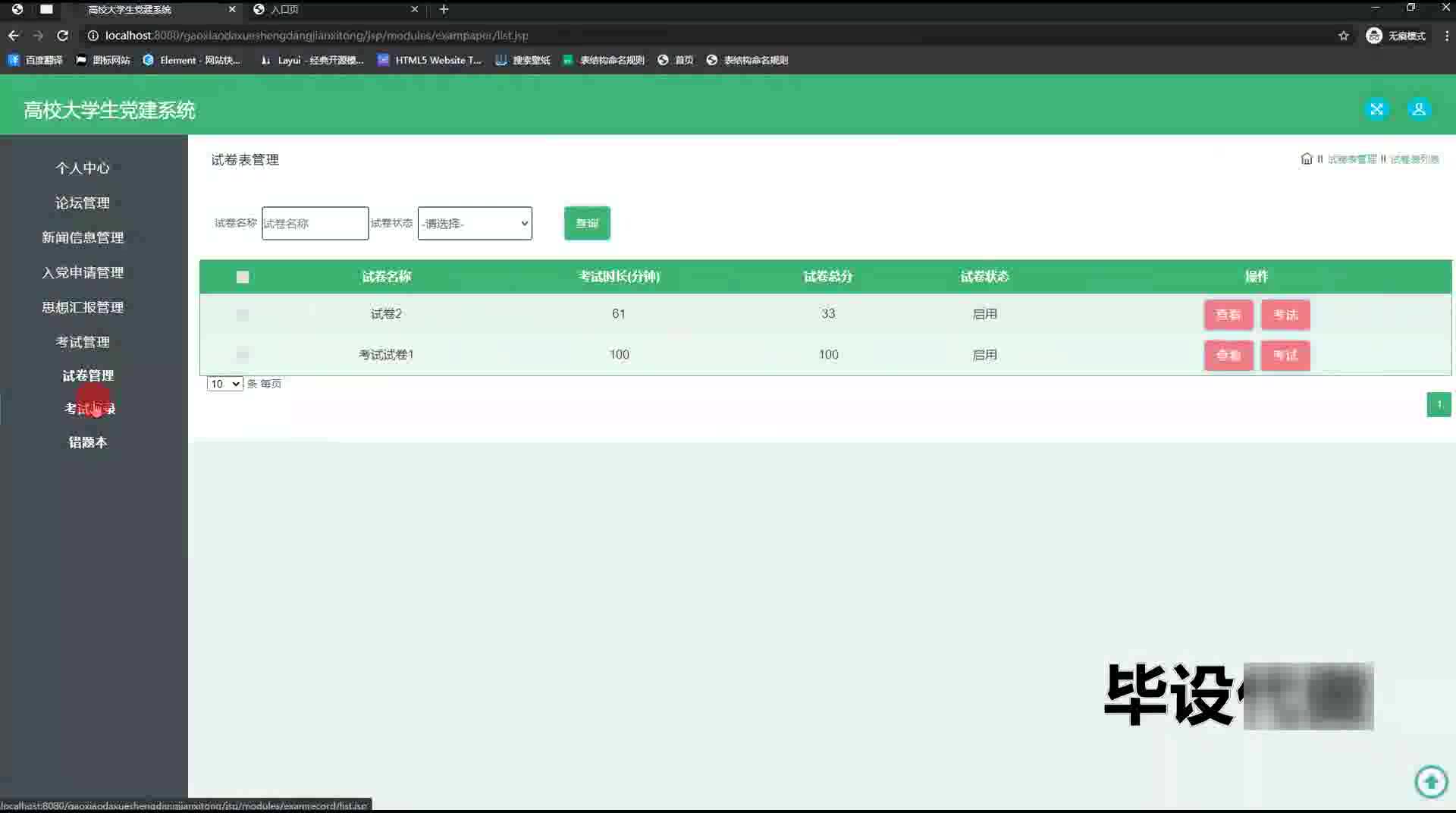Open the user profile icon in header
This screenshot has width=1456, height=813.
[1419, 109]
